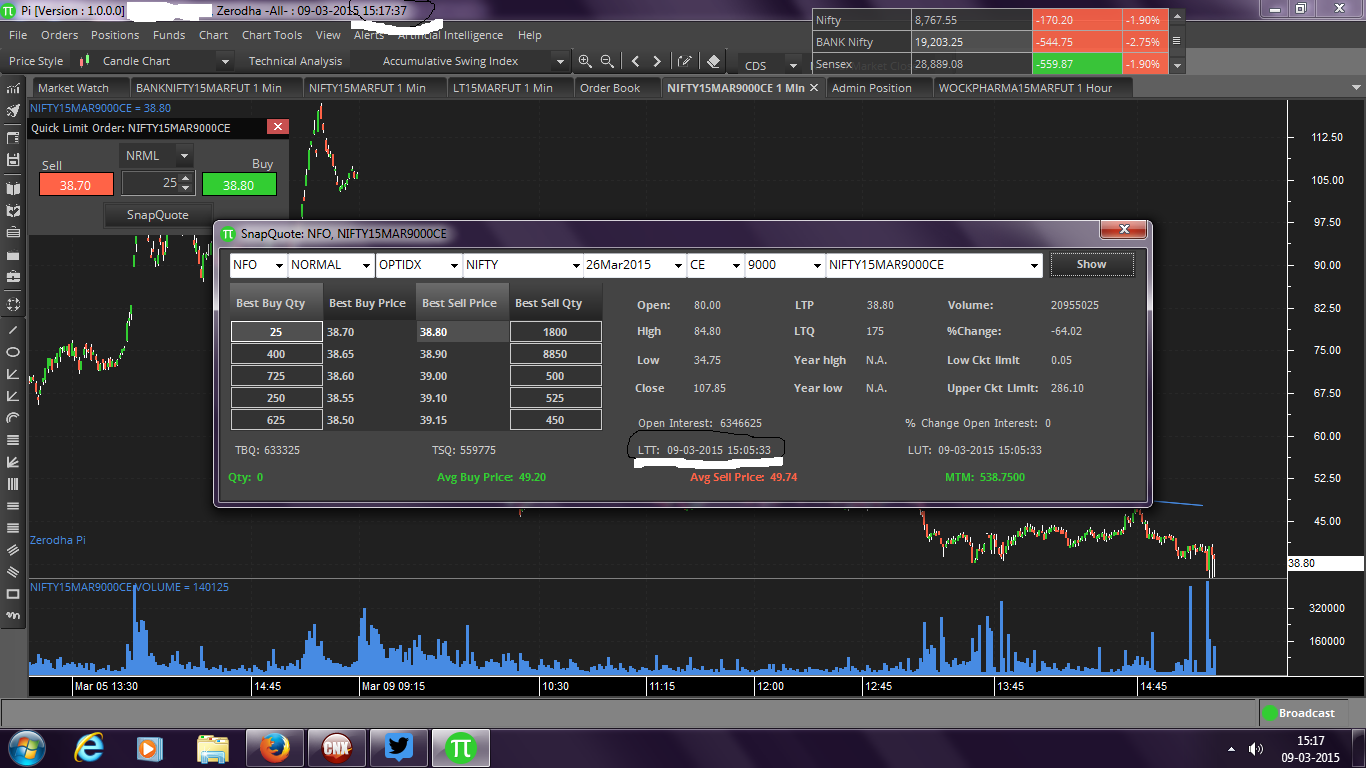Click the rocket icon in the left sidebar
Screen dimensions: 1366x768
tap(13, 110)
